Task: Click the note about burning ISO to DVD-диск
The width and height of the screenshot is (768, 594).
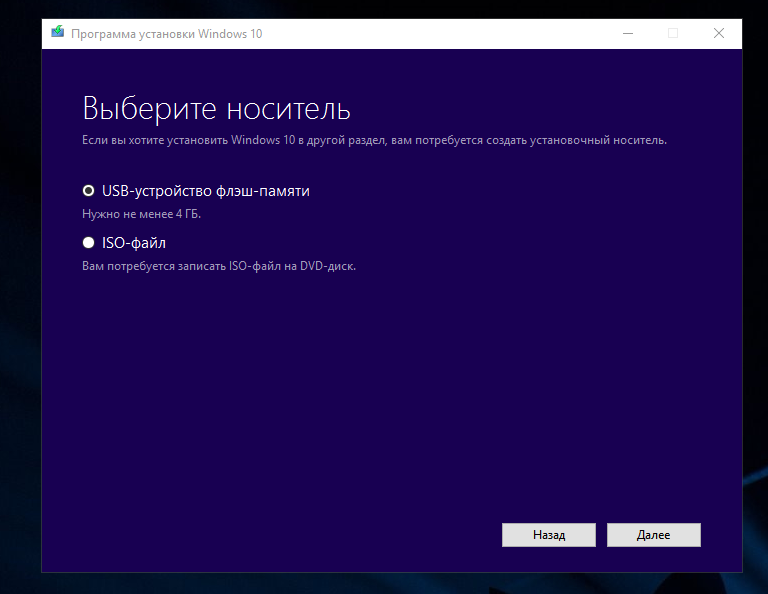Action: [x=219, y=266]
